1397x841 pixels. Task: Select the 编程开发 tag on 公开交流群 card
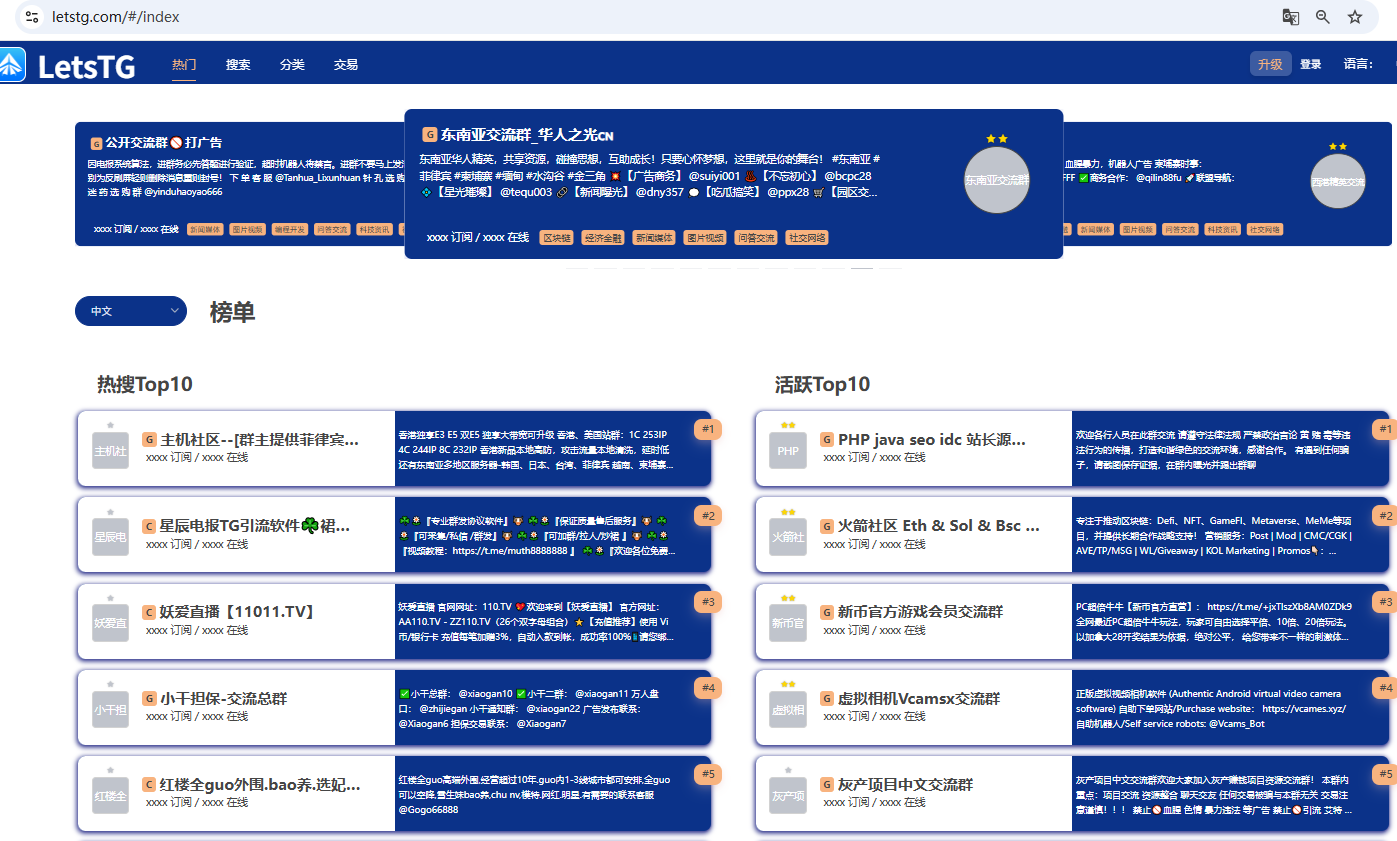[290, 229]
